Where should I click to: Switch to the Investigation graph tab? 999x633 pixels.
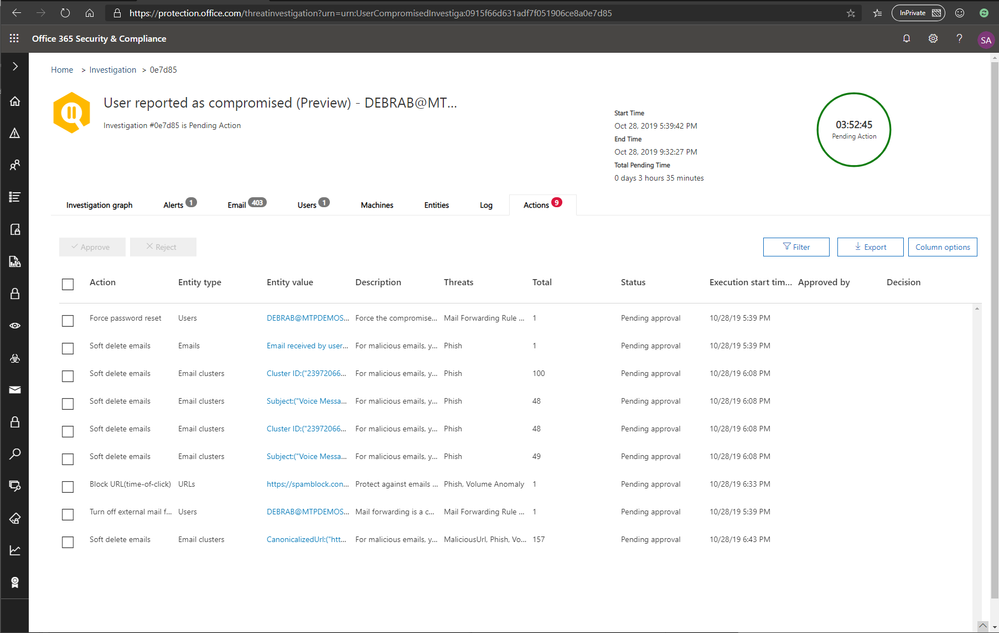pos(99,205)
